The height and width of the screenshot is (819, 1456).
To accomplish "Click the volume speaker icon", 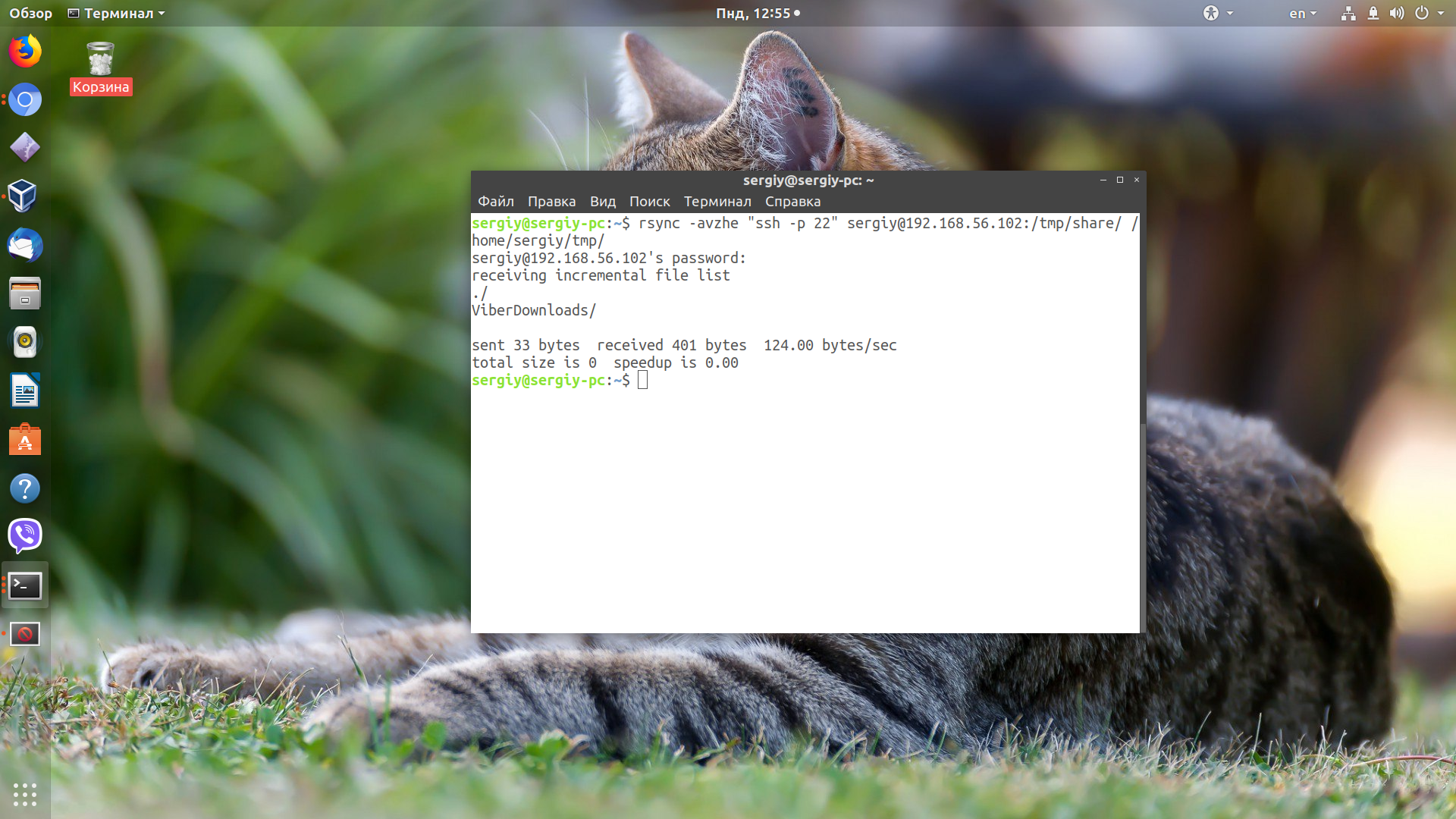I will tap(1397, 13).
